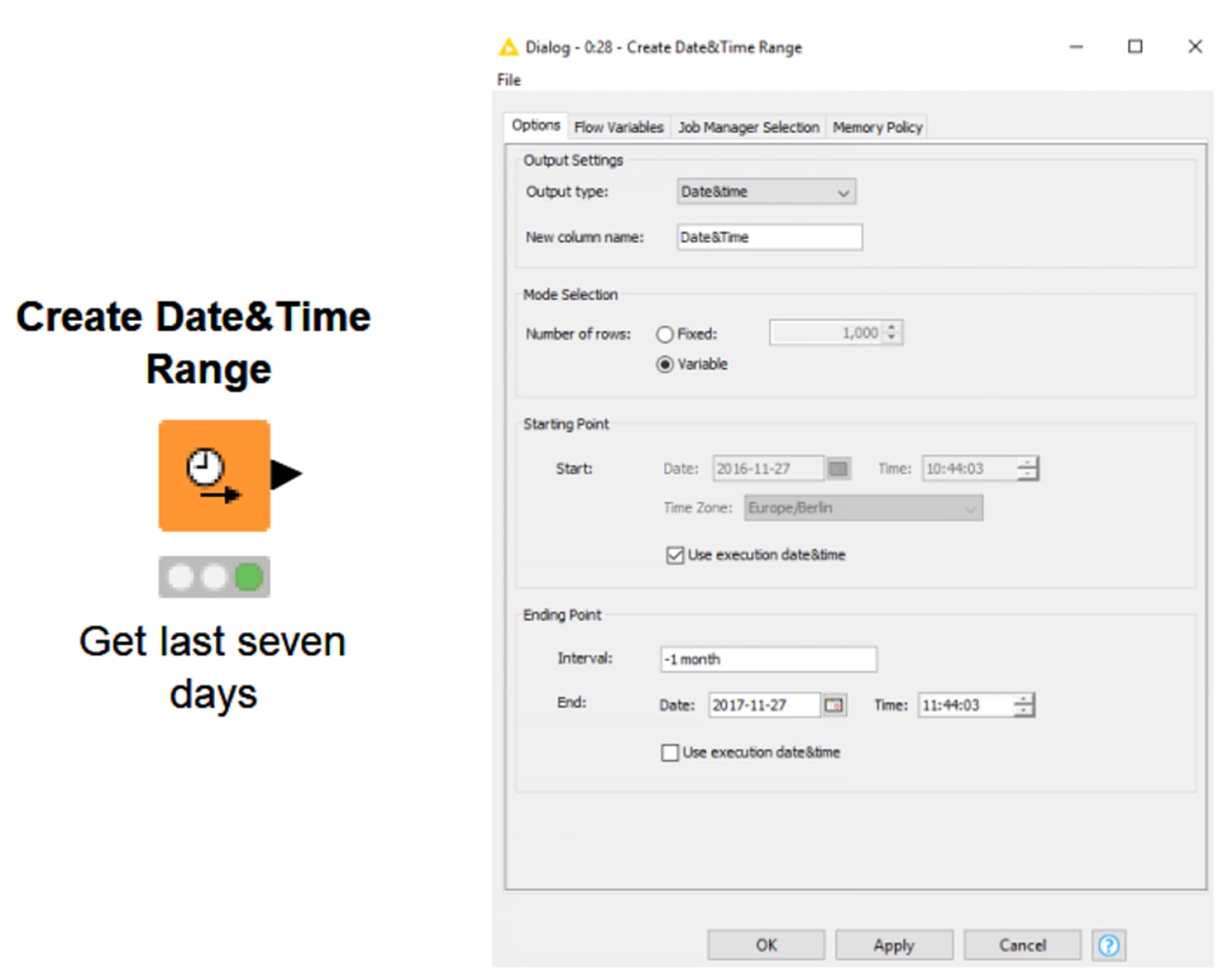Maximize the dialog window
Viewport: 1224px width, 980px height.
pos(1135,46)
